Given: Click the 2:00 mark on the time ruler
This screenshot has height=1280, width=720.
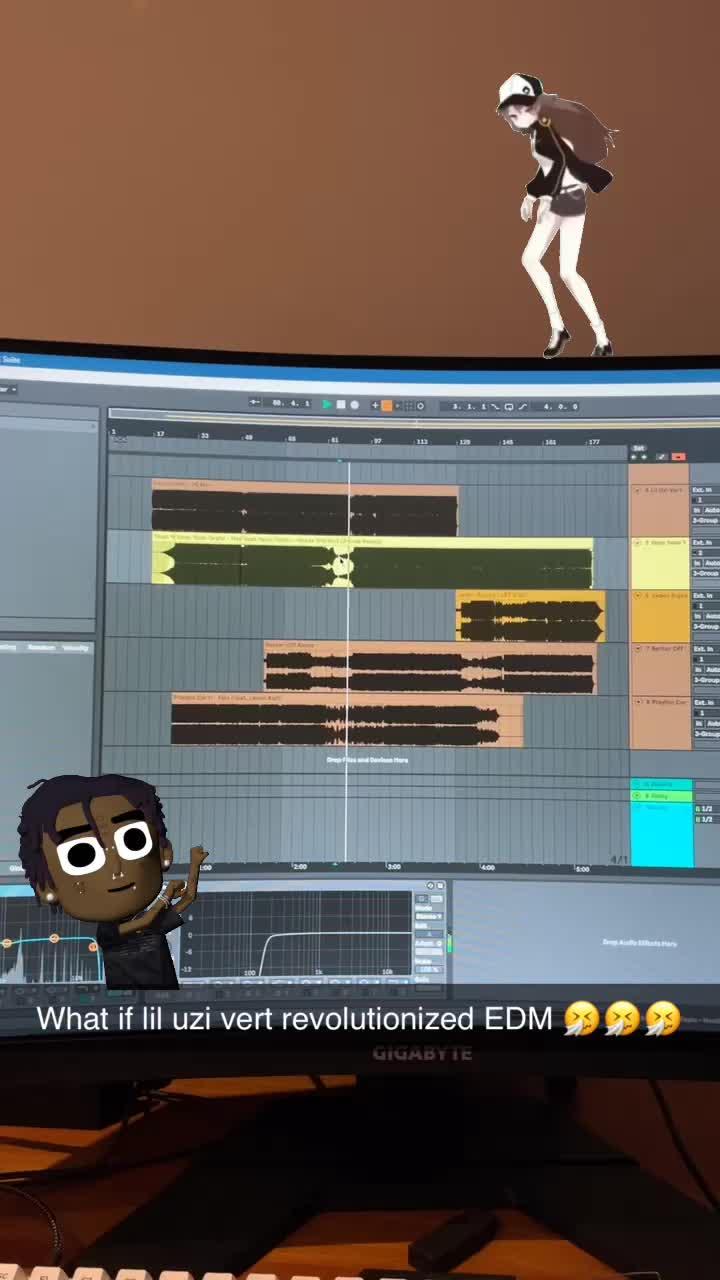Looking at the screenshot, I should pos(298,866).
